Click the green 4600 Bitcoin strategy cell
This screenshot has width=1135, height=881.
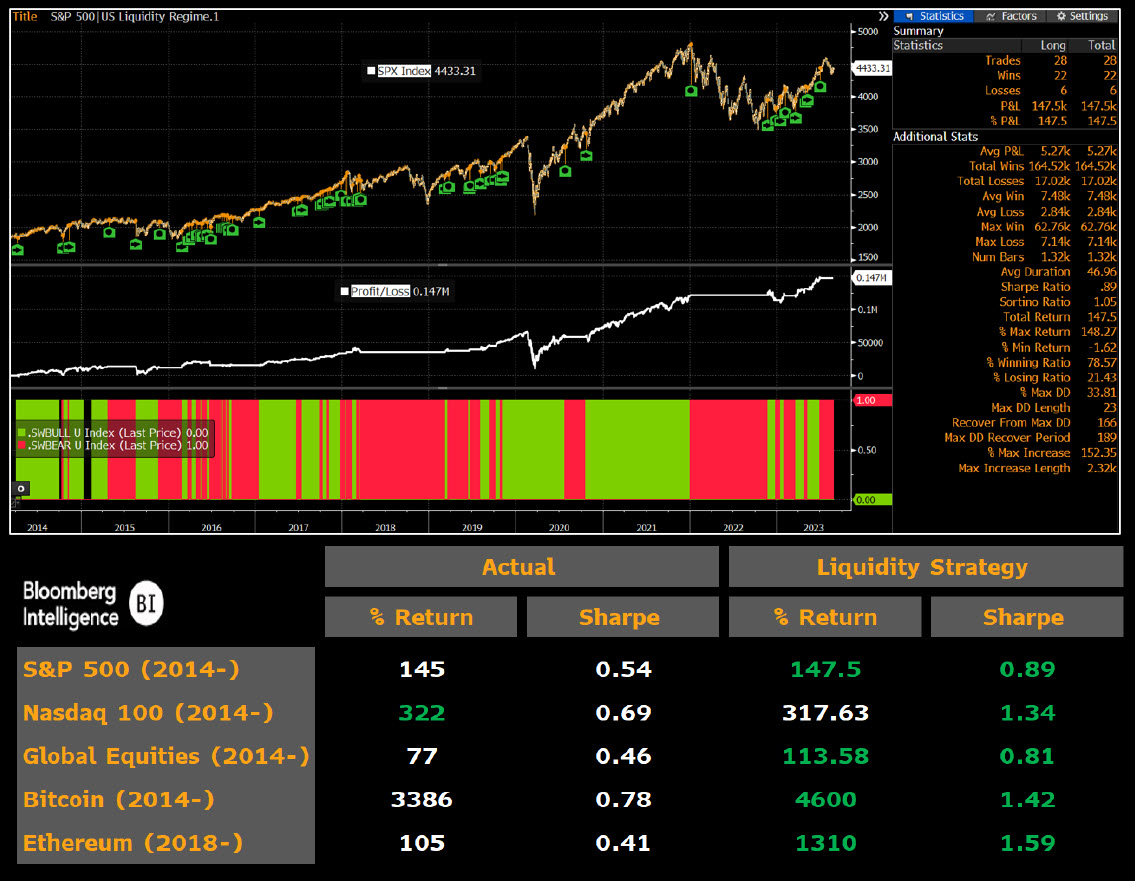click(x=825, y=799)
